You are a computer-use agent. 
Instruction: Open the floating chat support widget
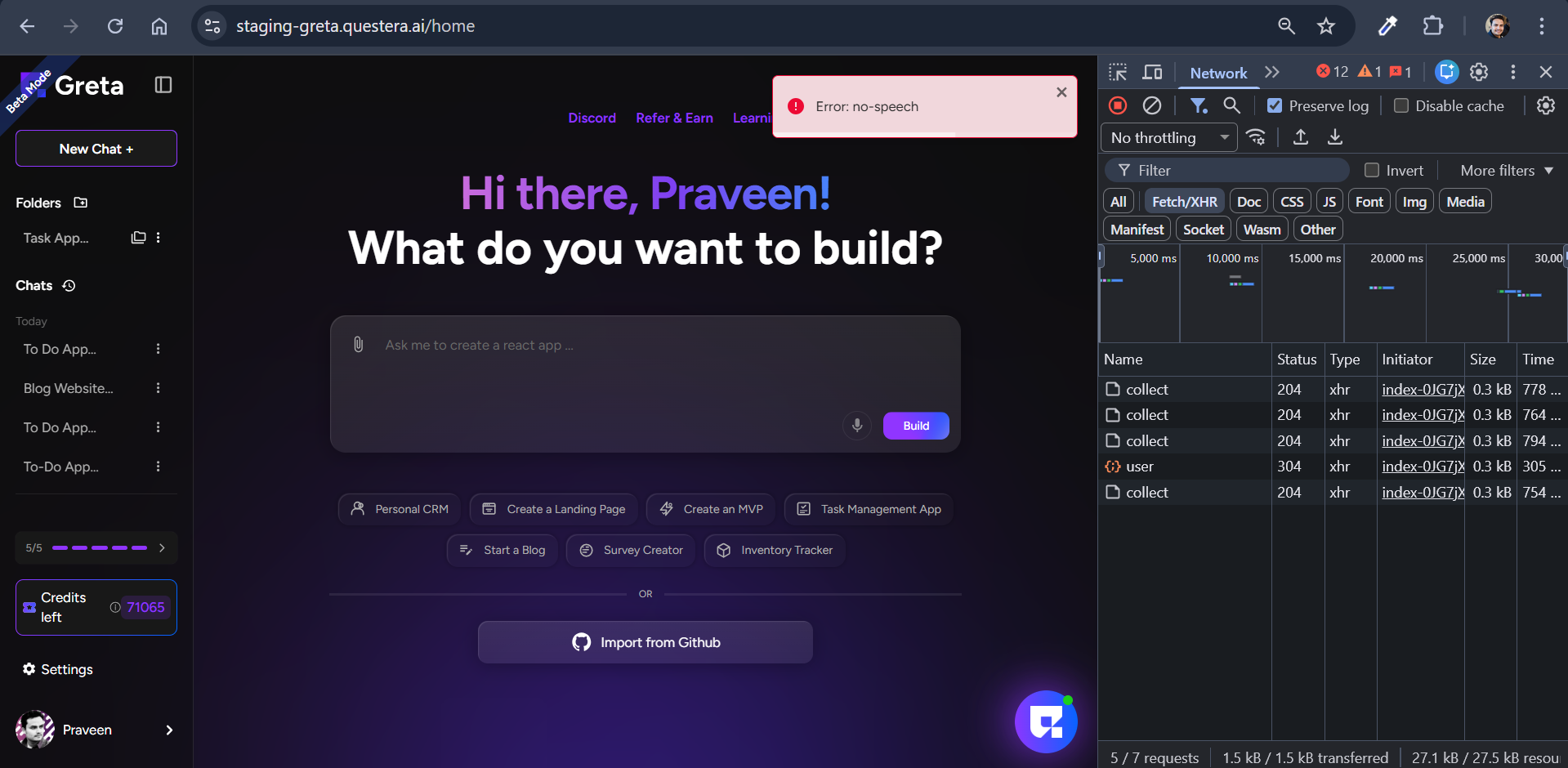(1046, 722)
